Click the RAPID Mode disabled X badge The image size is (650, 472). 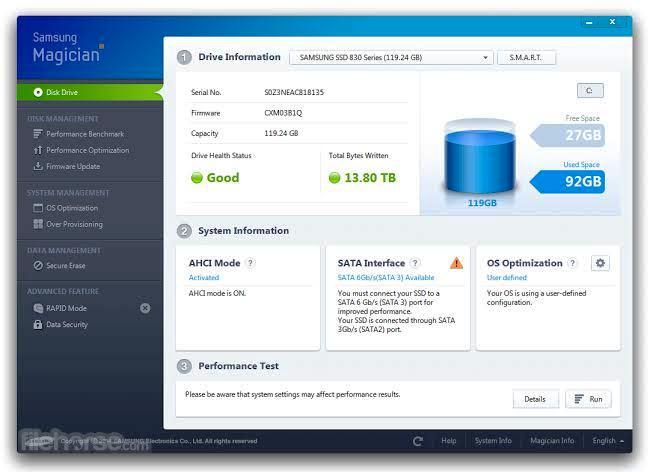point(145,308)
